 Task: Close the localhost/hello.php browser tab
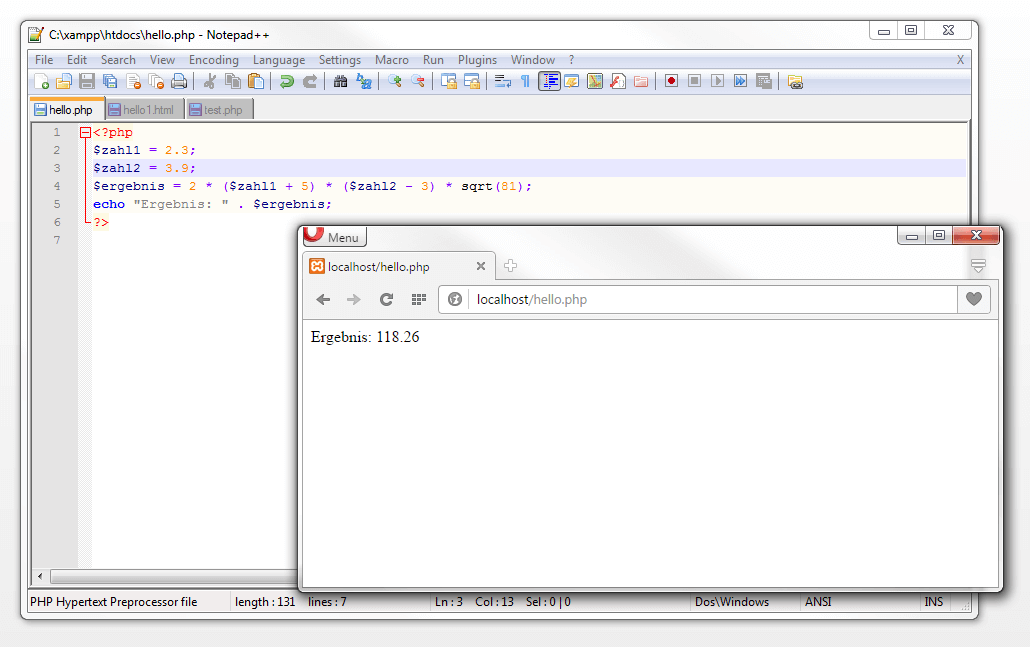(x=481, y=266)
